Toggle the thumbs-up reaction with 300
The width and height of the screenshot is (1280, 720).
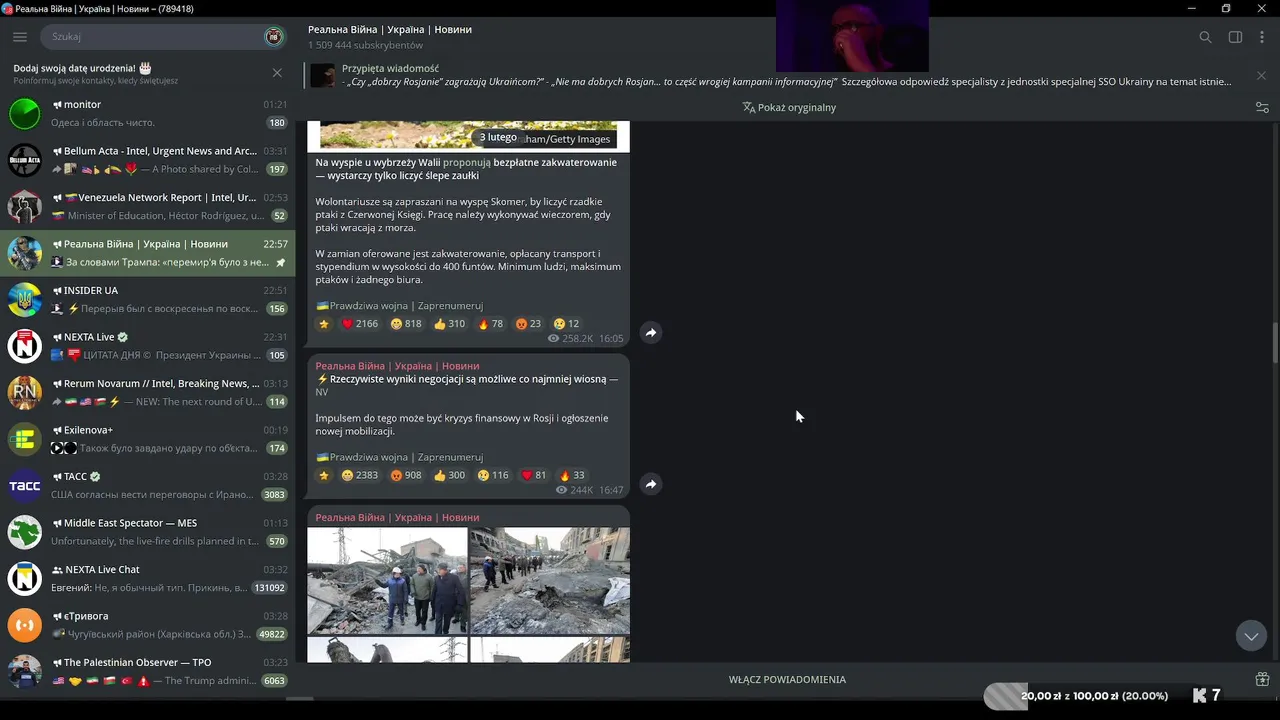tap(449, 476)
